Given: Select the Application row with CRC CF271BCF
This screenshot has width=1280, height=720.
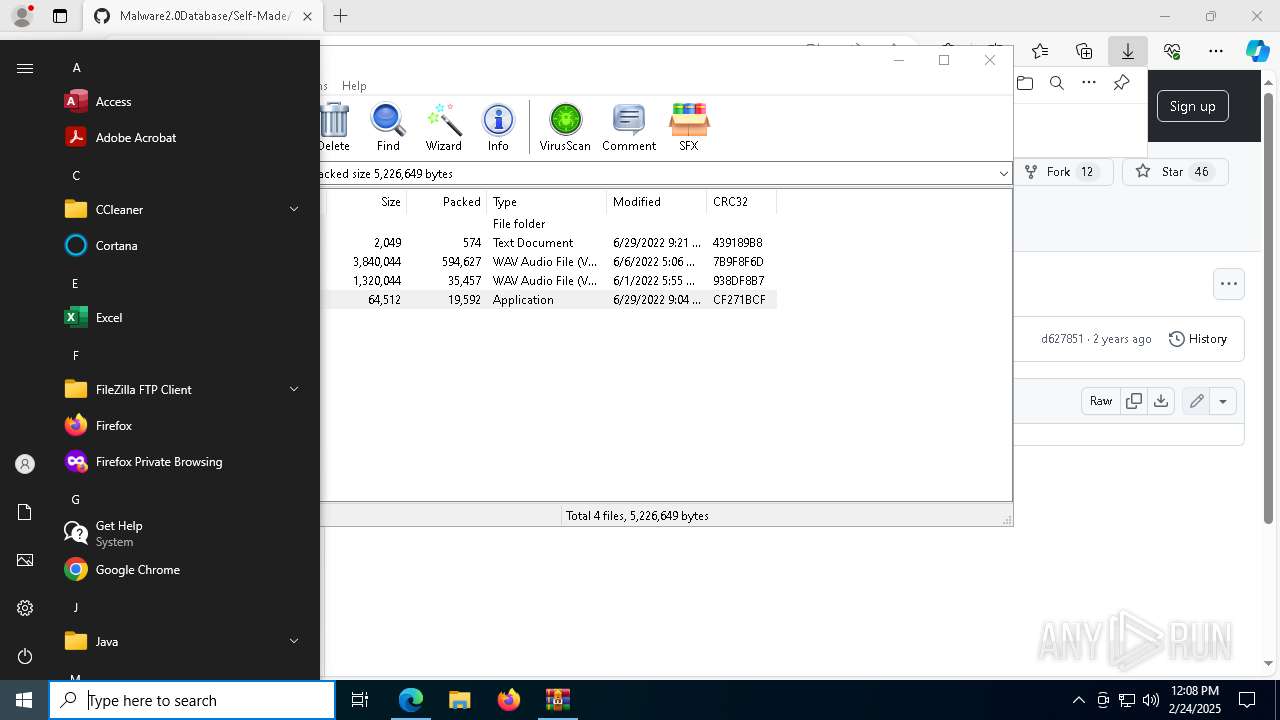Looking at the screenshot, I should [x=548, y=300].
